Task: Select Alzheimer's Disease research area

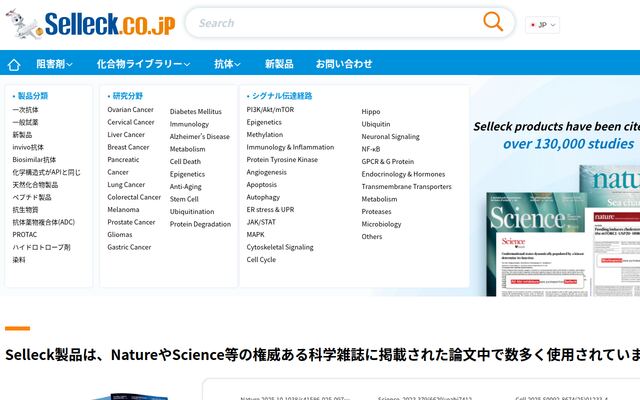Action: click(x=200, y=137)
